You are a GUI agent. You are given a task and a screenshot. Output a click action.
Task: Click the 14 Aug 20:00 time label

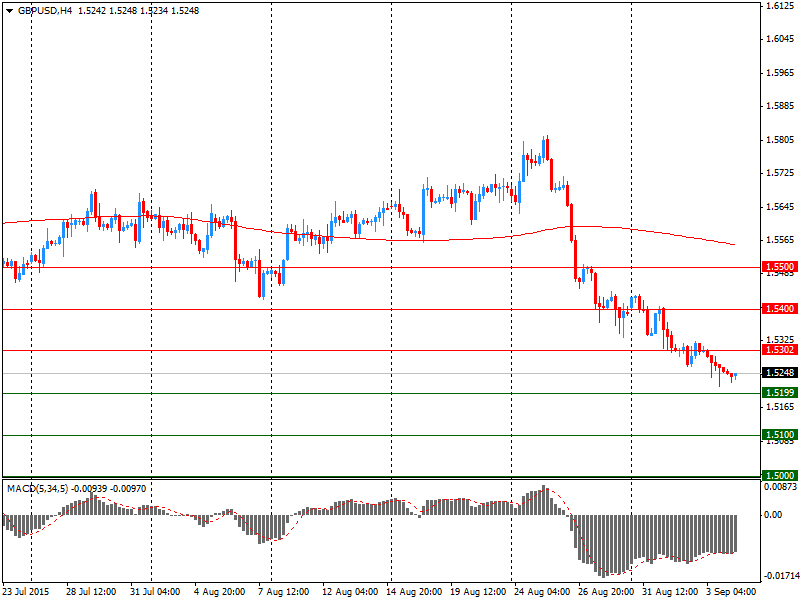[414, 592]
